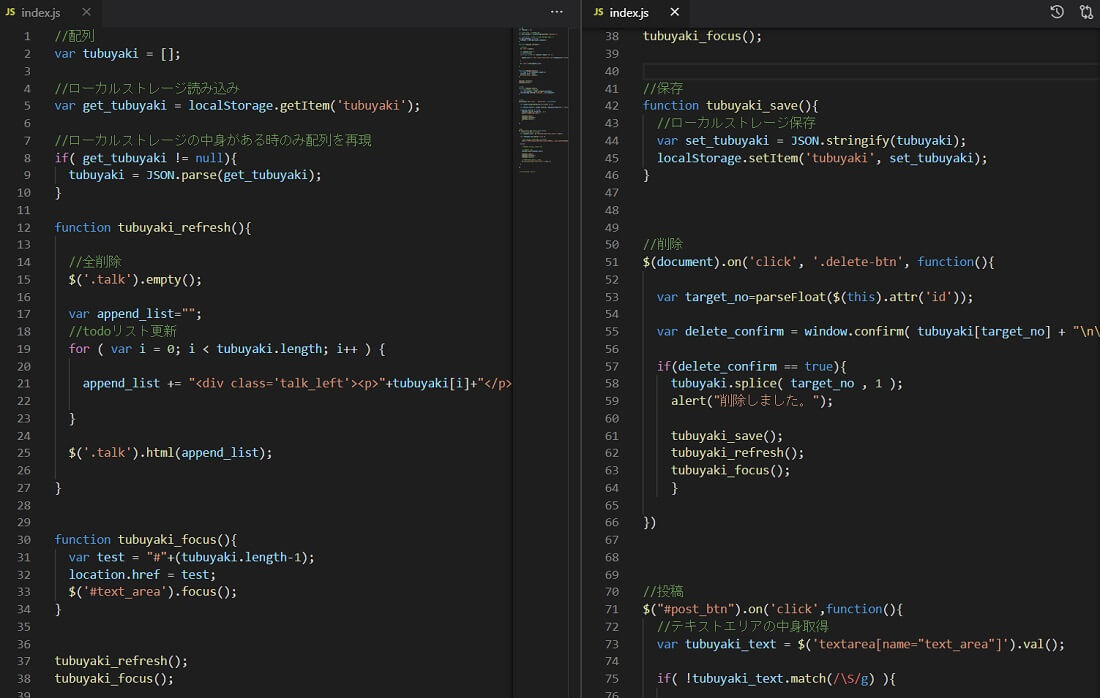Click the highlighted empty line 40

tap(860, 71)
